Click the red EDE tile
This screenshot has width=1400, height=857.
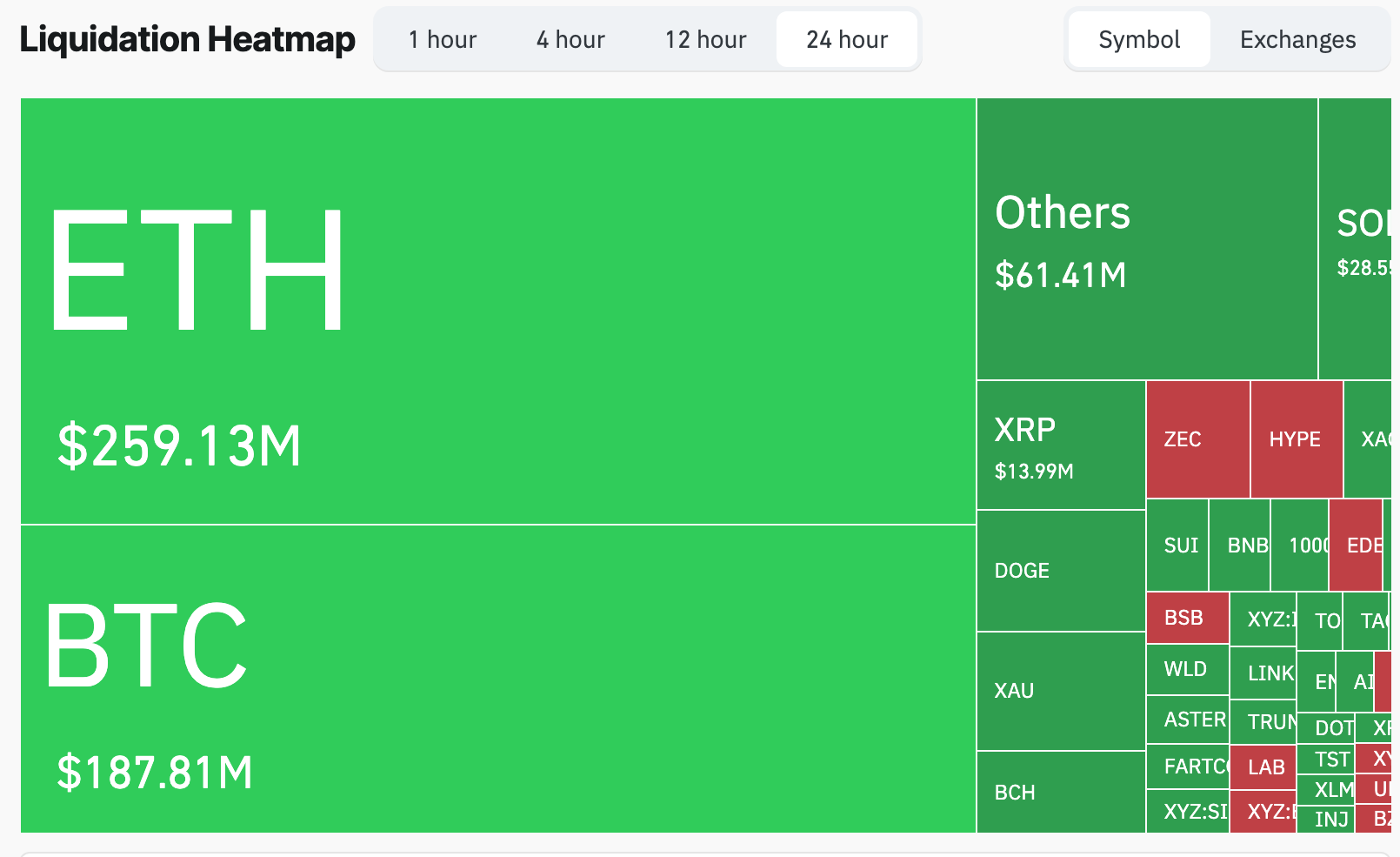(x=1356, y=546)
